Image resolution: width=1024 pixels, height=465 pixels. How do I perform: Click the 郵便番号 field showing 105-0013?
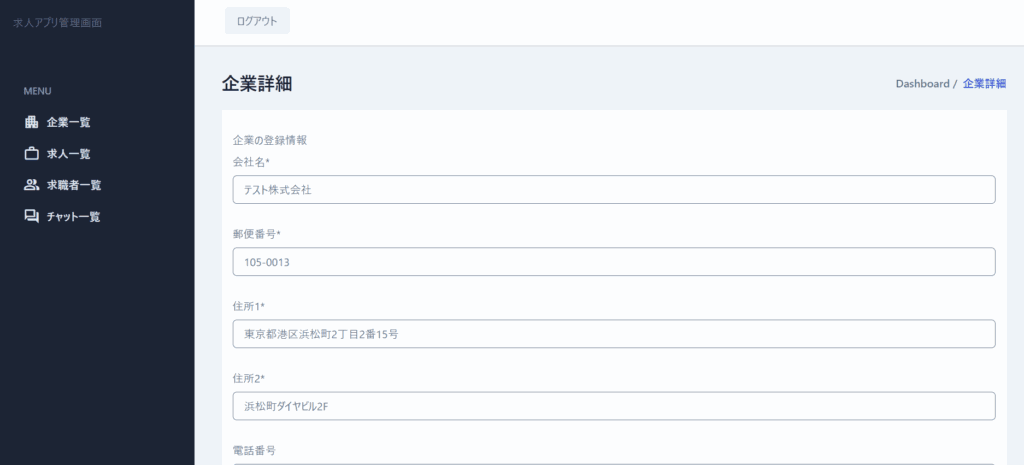[613, 262]
